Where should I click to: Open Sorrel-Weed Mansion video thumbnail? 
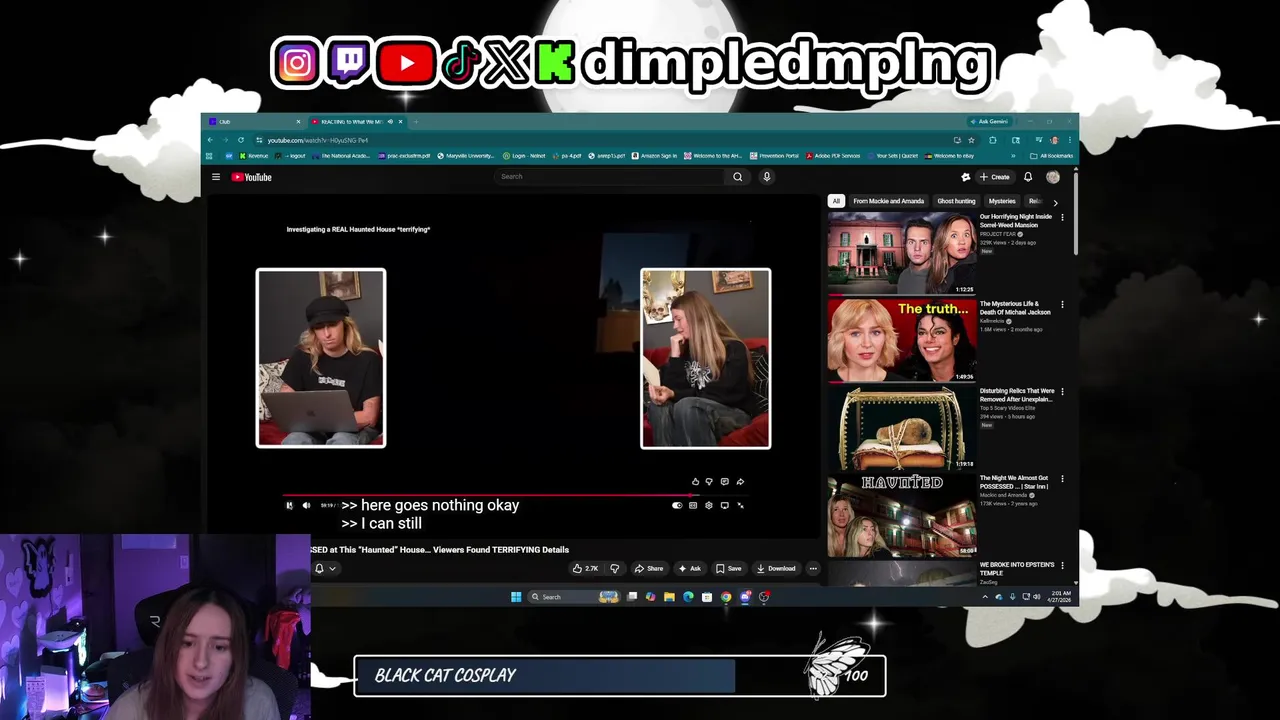tap(902, 253)
